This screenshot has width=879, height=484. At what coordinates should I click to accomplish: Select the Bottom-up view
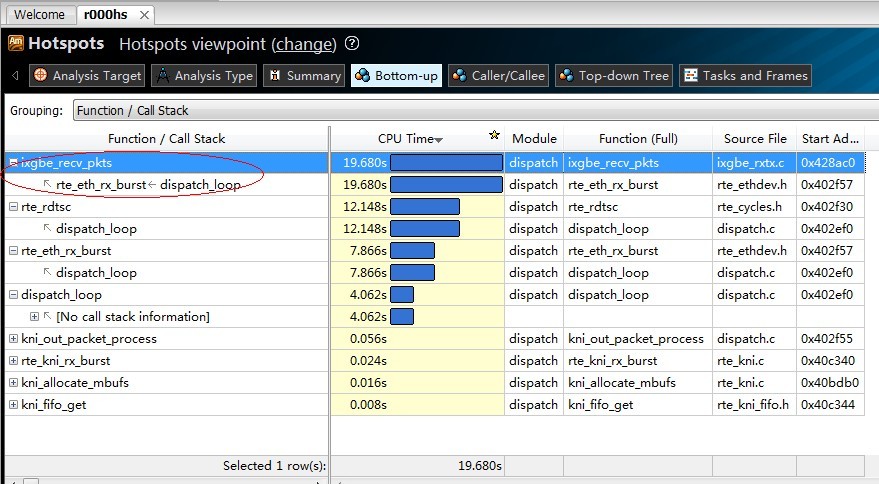[397, 76]
